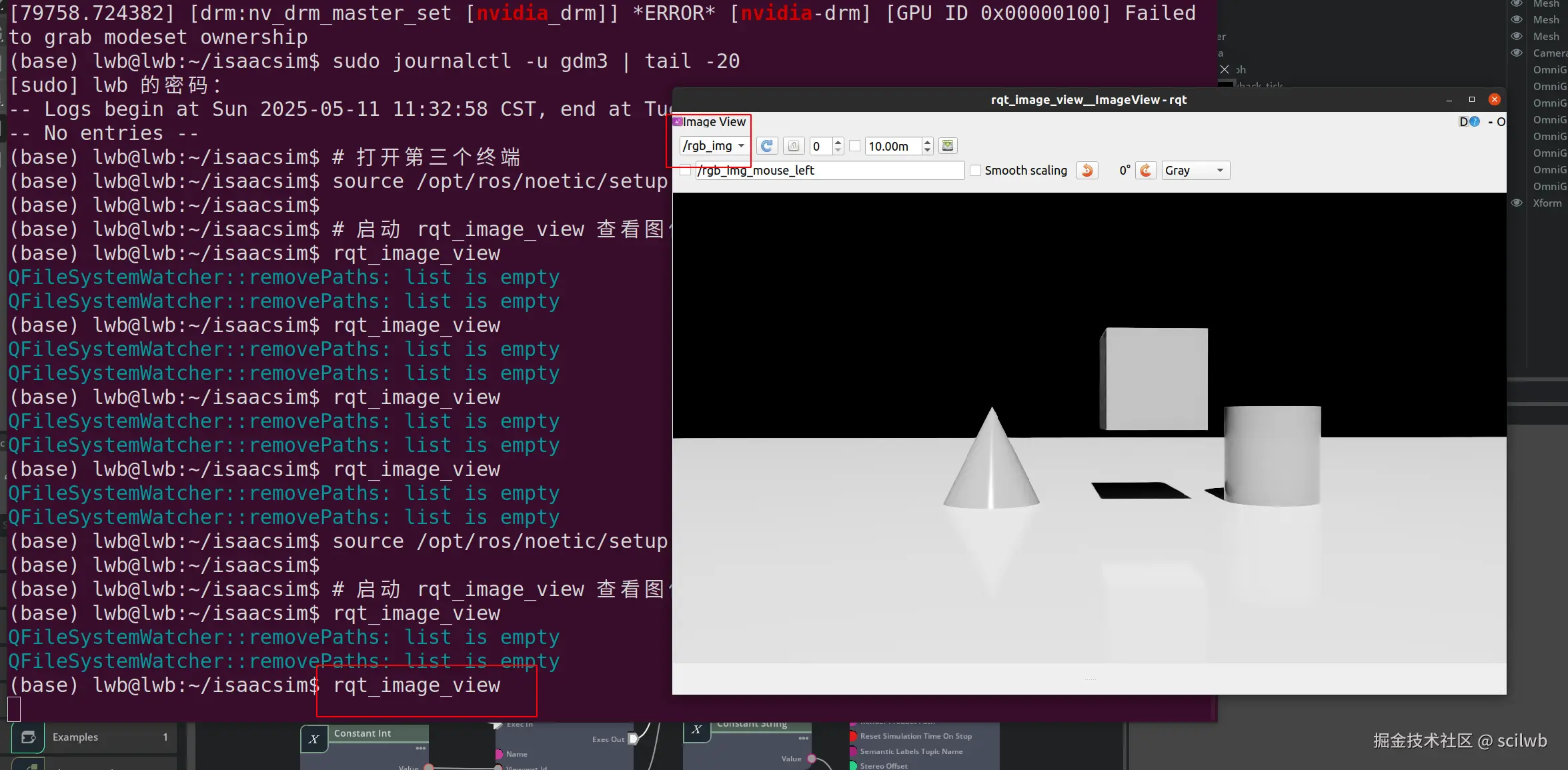The image size is (1568, 770).
Task: Toggle visibility eye for Xform
Action: 1517,203
